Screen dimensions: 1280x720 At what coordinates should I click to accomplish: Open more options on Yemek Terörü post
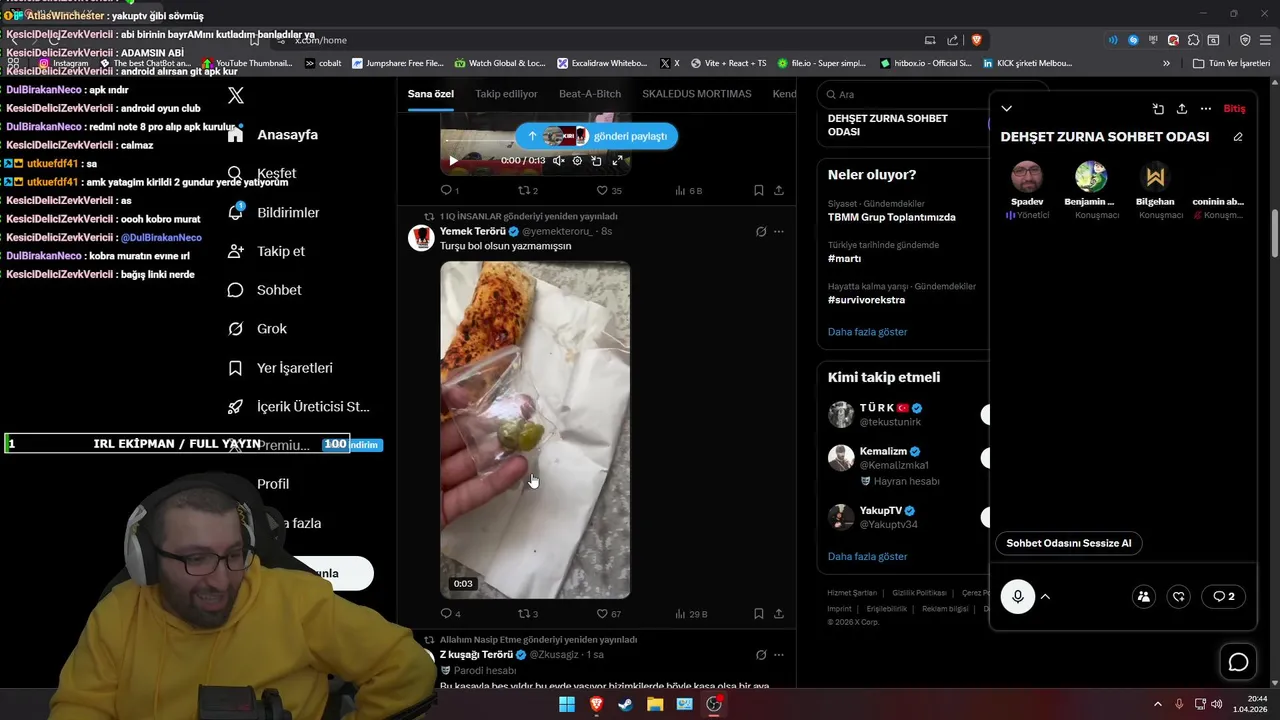pos(779,232)
